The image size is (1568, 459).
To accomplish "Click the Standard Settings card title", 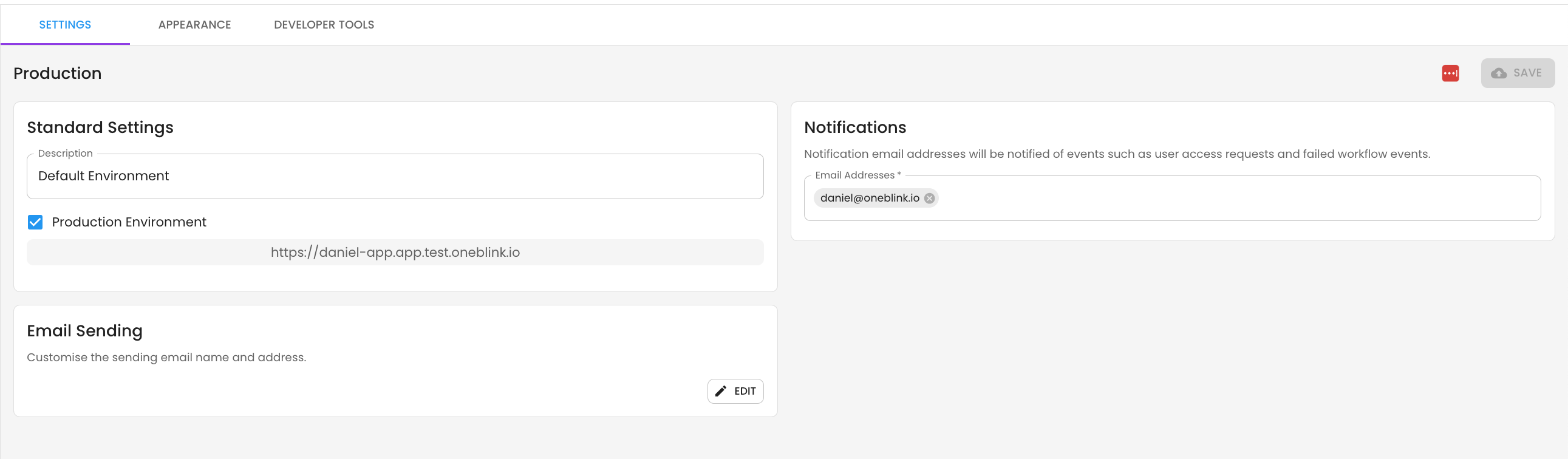I will tap(100, 127).
